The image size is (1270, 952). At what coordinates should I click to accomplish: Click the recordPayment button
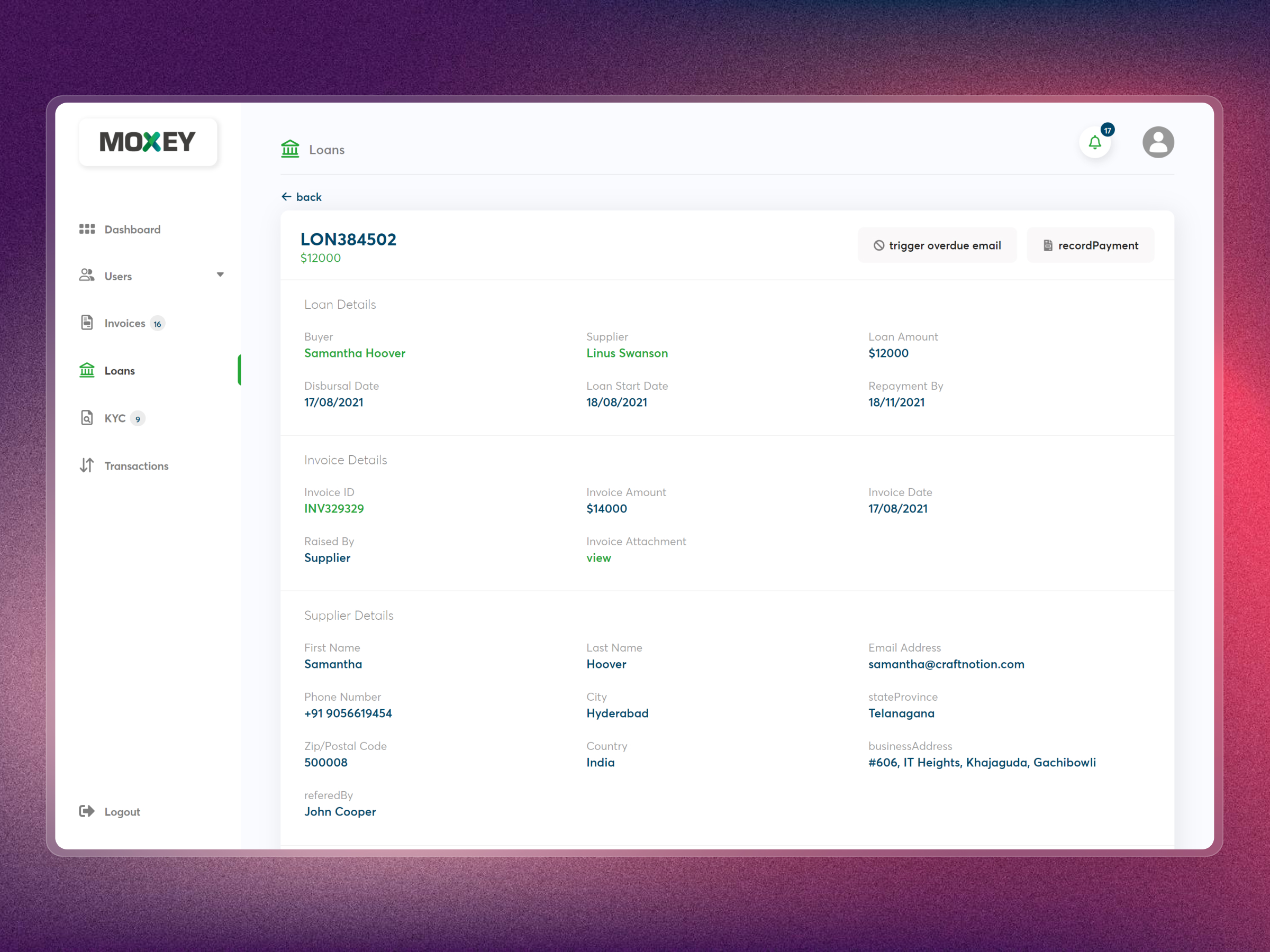(x=1090, y=245)
